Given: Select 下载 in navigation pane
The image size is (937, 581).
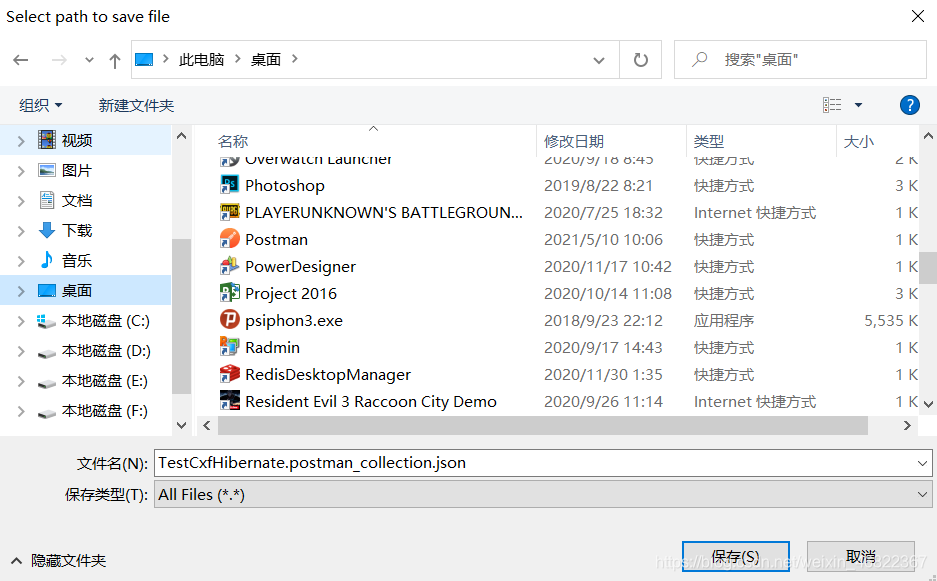Looking at the screenshot, I should coord(76,230).
